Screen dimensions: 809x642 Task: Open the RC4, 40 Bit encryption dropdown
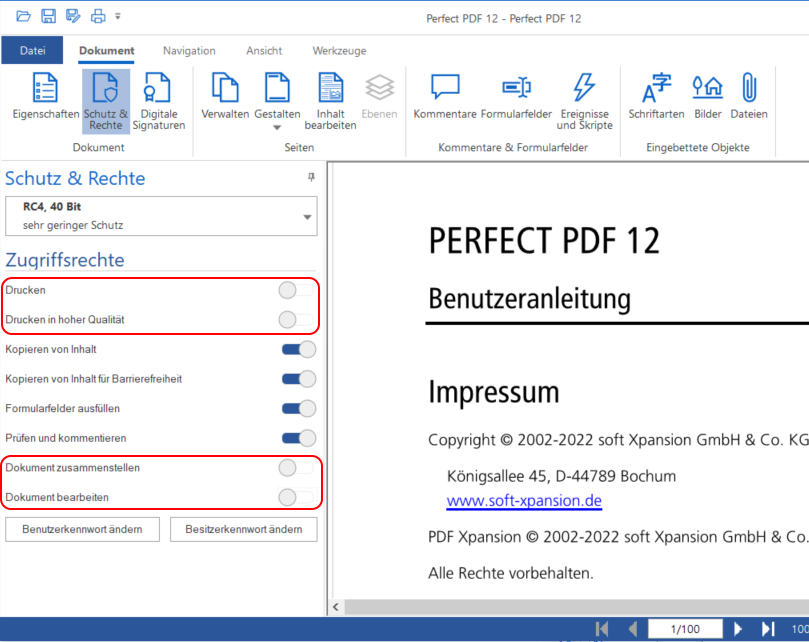306,214
